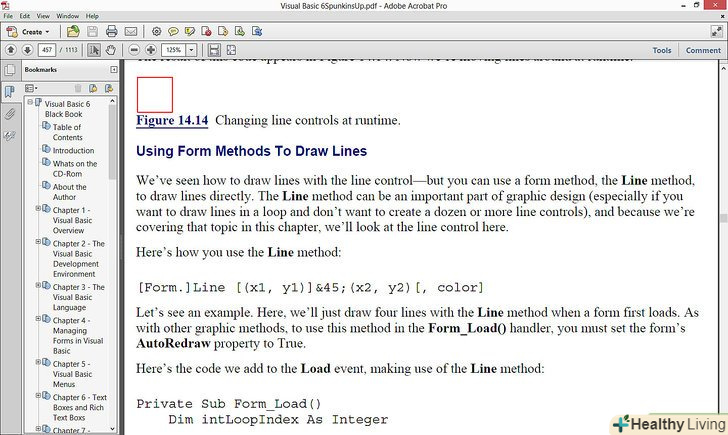Go to next page arrow
The image size is (728, 435).
click(x=27, y=50)
